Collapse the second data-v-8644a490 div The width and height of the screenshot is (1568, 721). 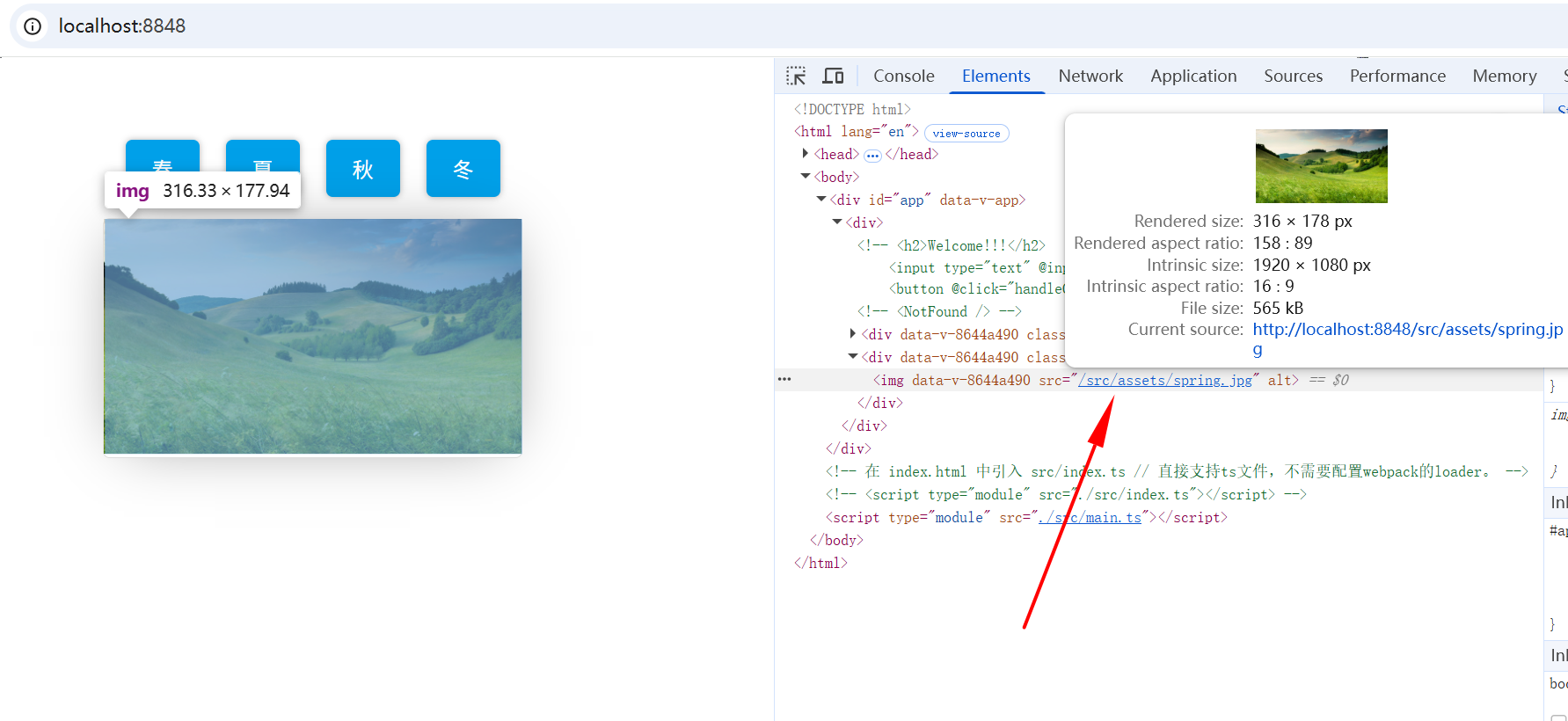pos(852,357)
